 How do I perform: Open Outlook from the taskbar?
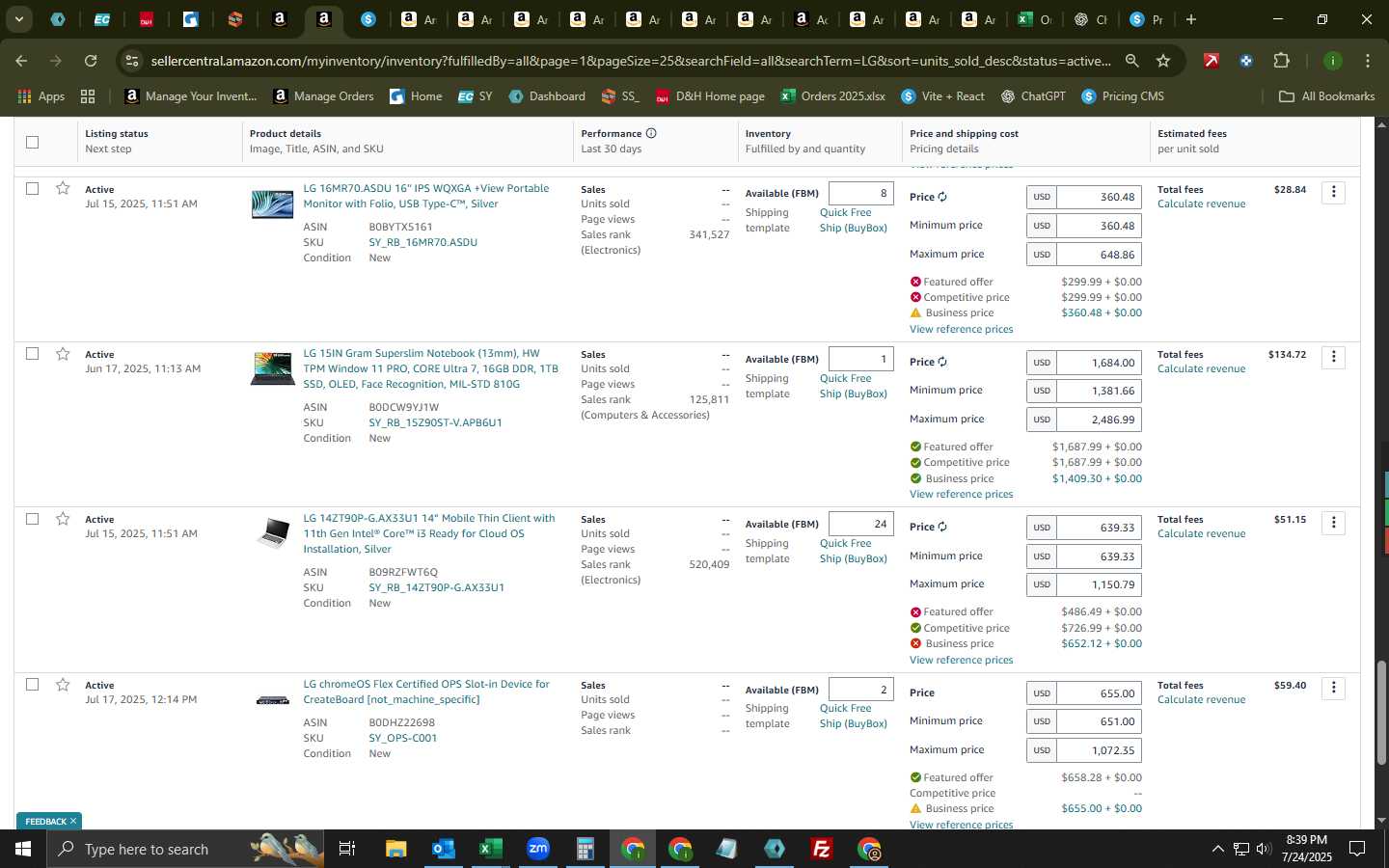pos(443,849)
